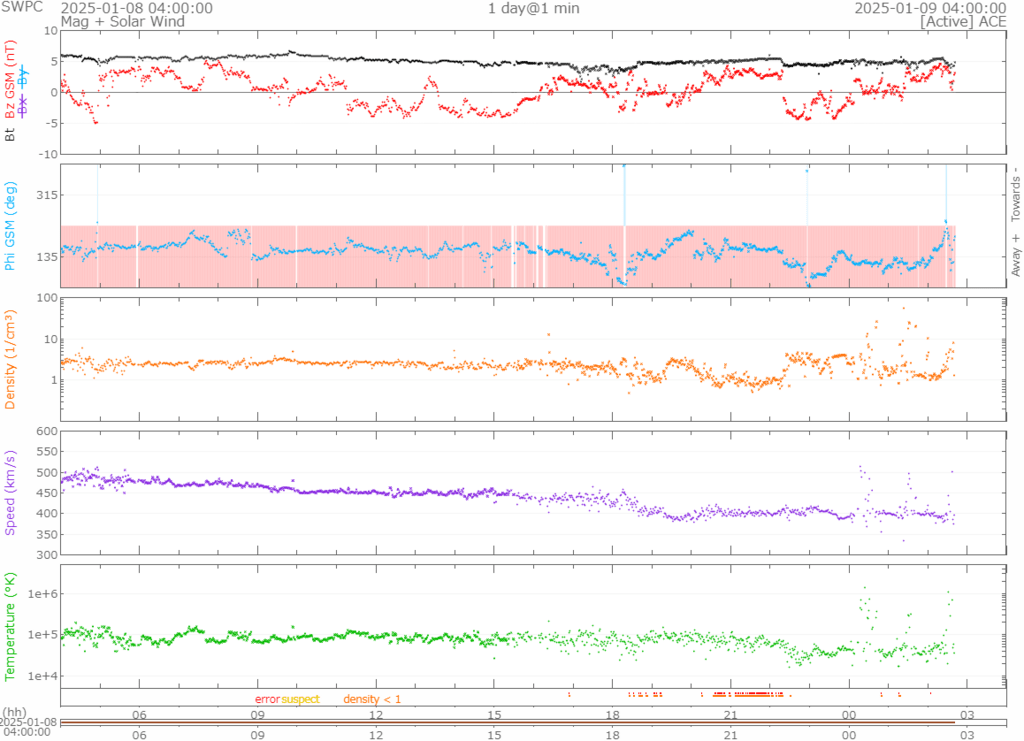The width and height of the screenshot is (1024, 741).
Task: Click the (hh) hour unit label
Action: point(14,712)
